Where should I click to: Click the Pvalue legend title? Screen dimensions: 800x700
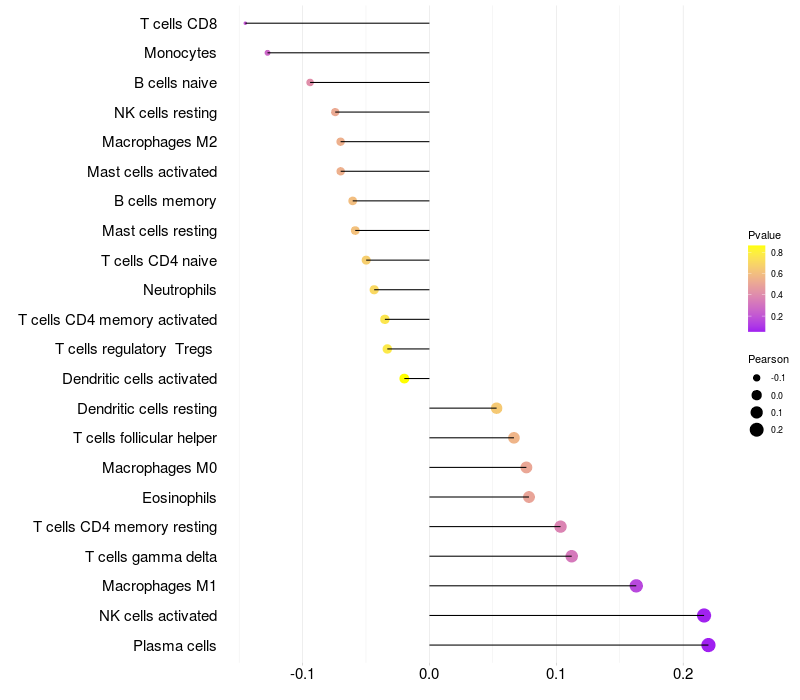pos(764,235)
